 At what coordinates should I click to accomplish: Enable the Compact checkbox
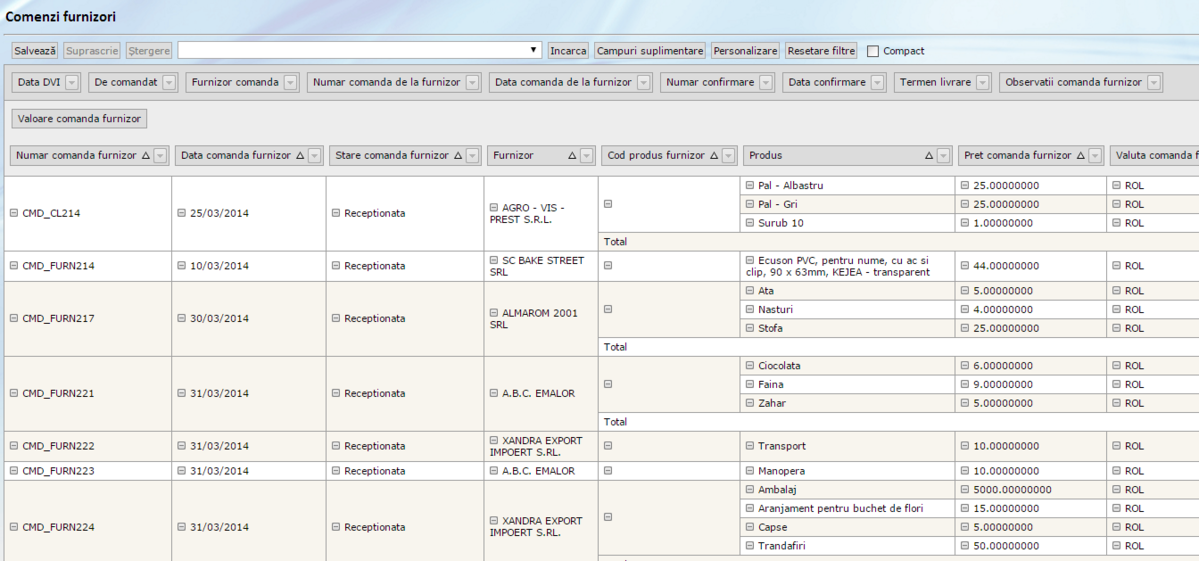click(x=873, y=51)
